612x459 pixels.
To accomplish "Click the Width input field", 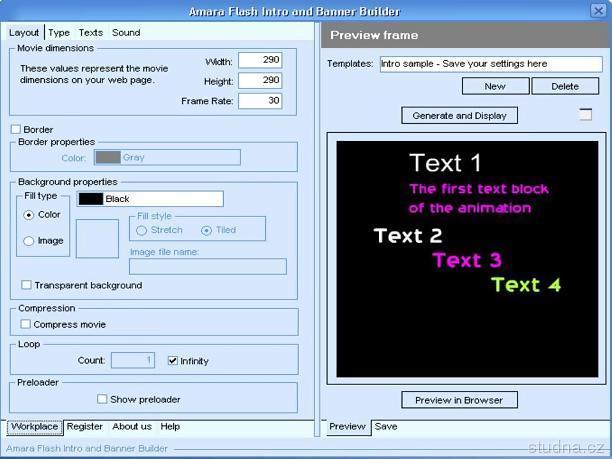I will (260, 60).
